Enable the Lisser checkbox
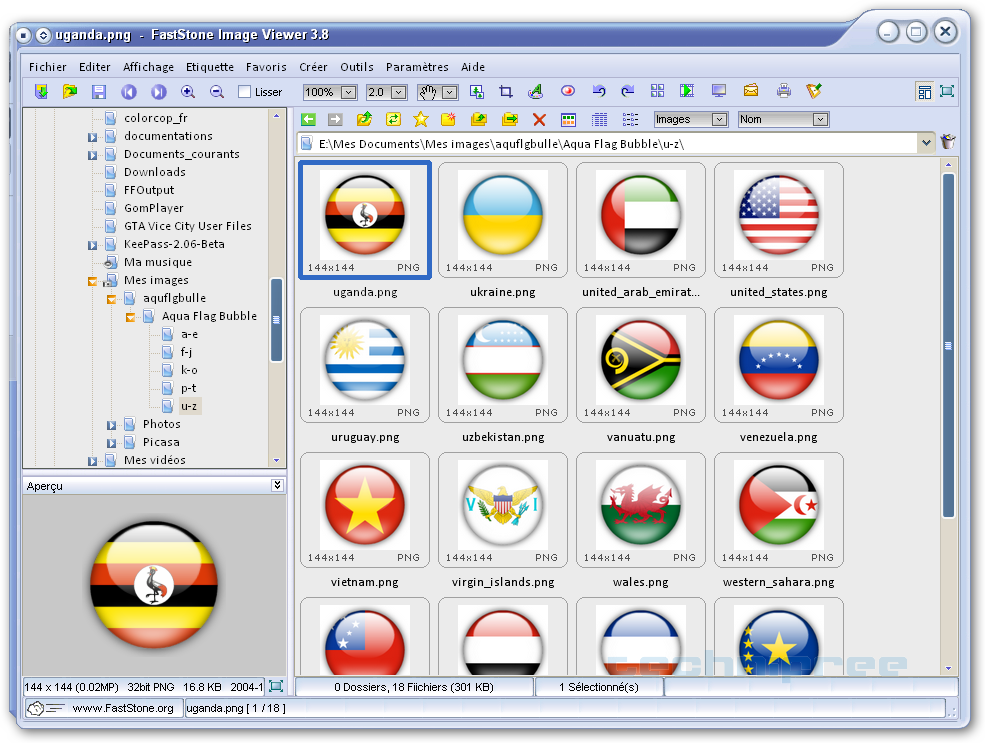This screenshot has width=985, height=743. 245,93
